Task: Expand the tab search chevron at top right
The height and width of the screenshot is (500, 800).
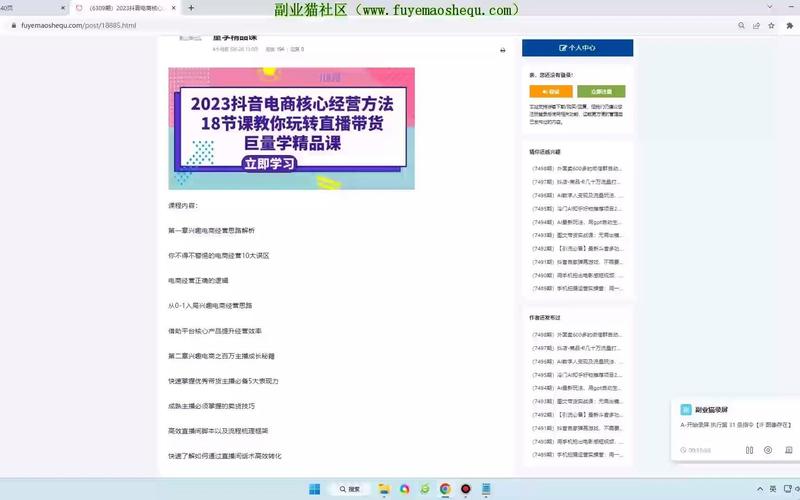Action: click(770, 7)
